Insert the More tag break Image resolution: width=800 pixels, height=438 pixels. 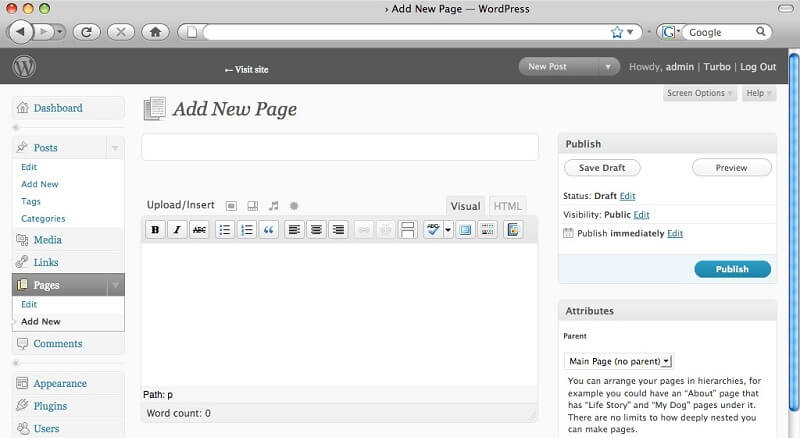point(407,230)
